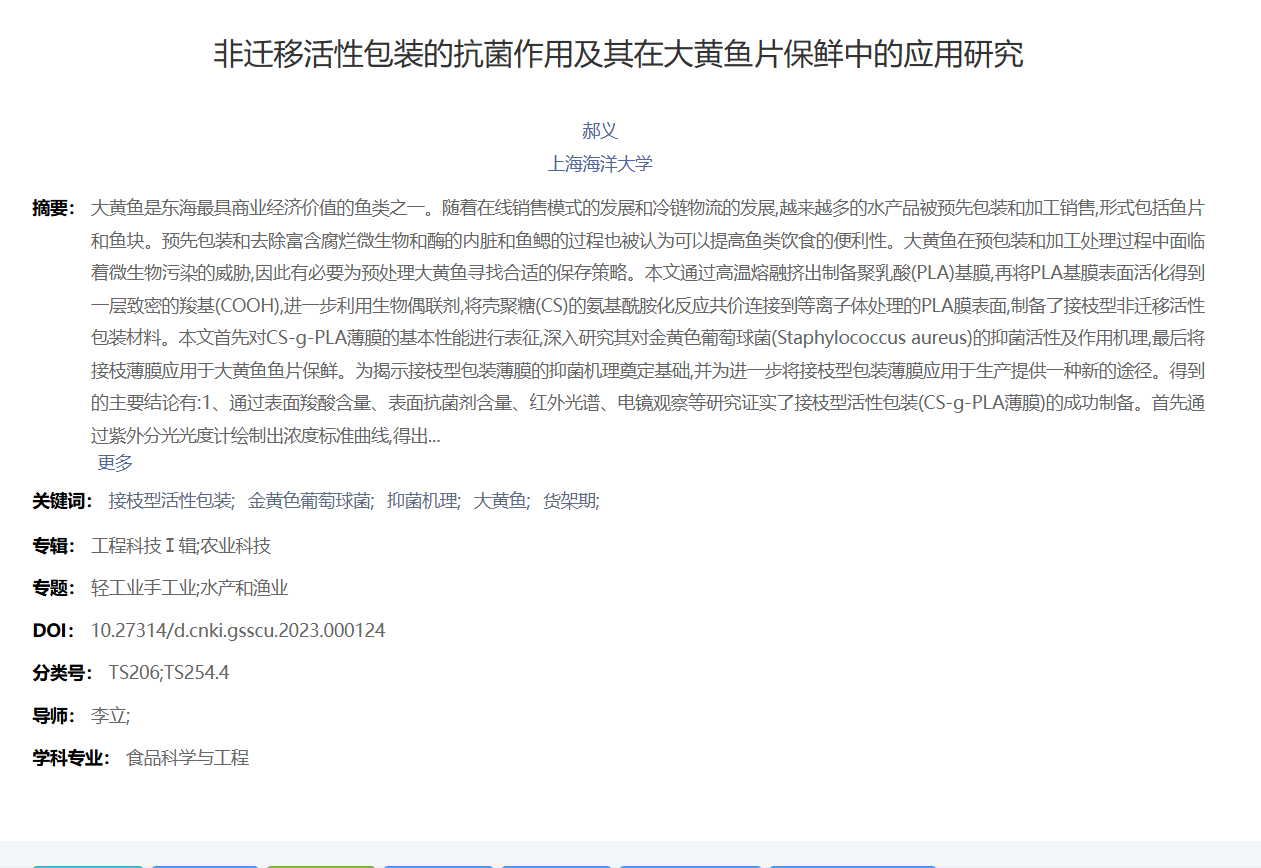Open the 上海海洋大学 institution link

click(x=600, y=164)
